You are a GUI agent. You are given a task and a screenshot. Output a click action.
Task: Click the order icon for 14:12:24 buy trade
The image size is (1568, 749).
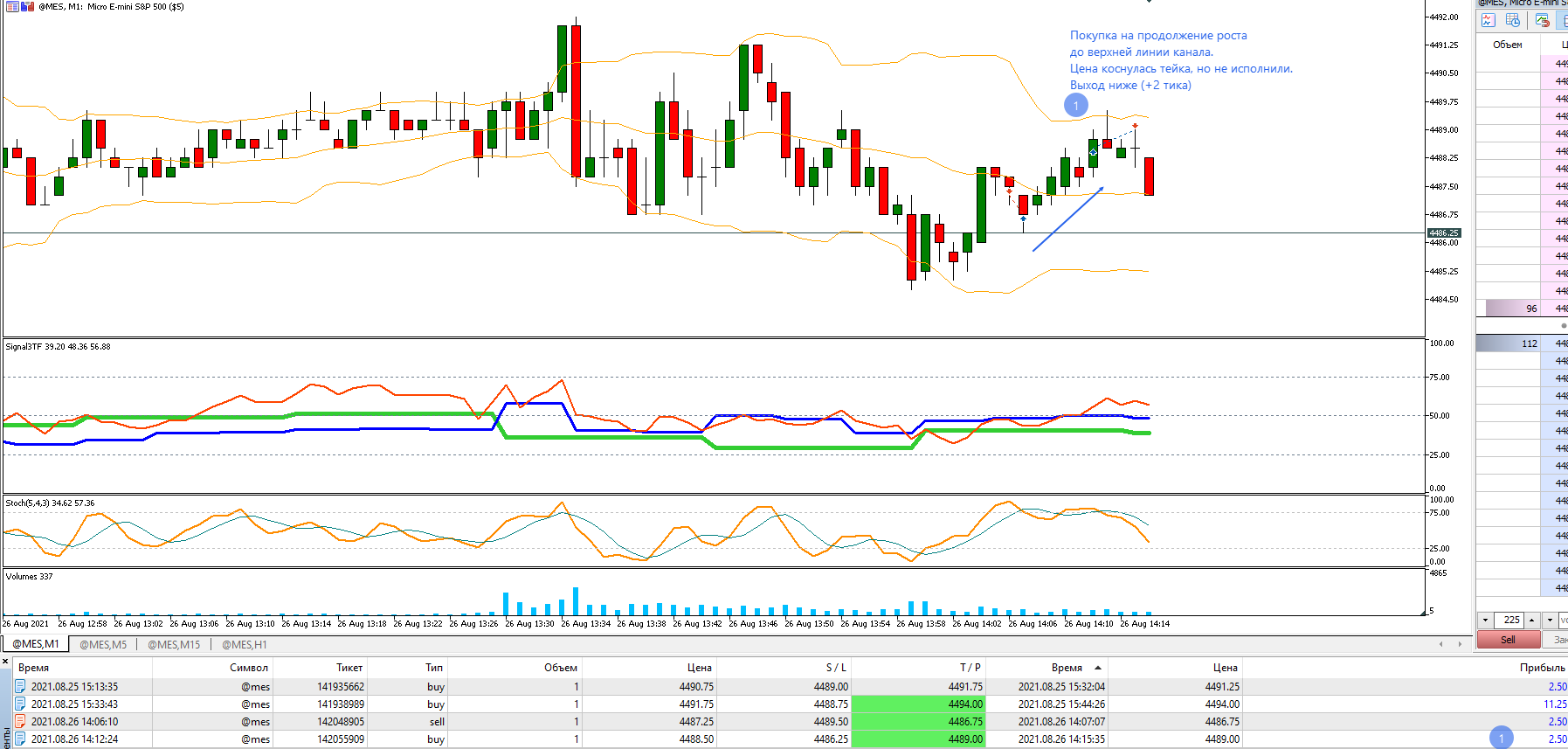[20, 739]
